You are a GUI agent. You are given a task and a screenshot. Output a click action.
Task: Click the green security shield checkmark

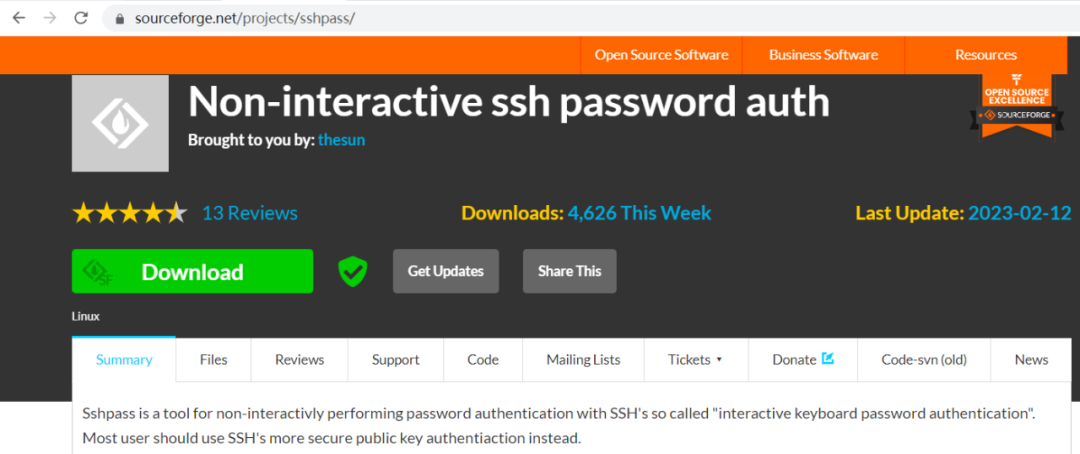point(352,271)
